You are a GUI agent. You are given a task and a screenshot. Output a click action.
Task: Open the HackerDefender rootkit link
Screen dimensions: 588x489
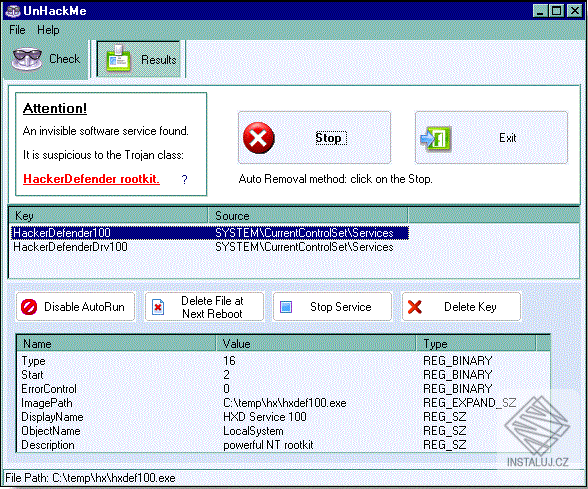click(x=92, y=179)
